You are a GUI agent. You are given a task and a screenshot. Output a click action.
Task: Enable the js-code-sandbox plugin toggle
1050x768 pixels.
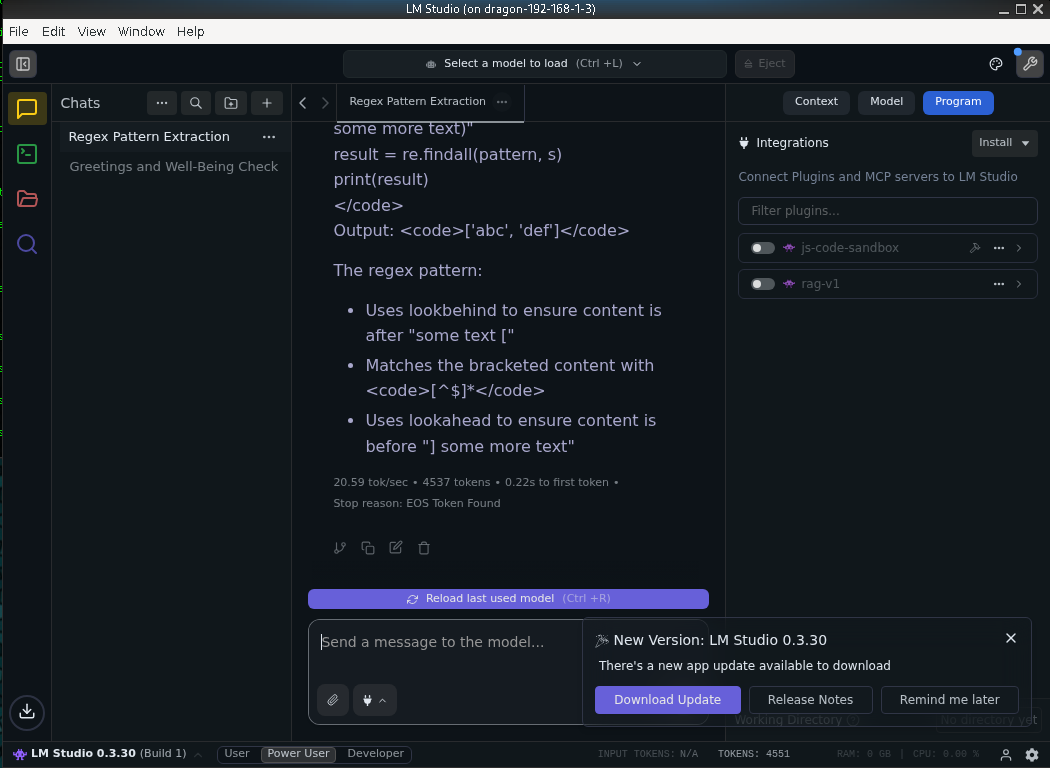(x=763, y=248)
